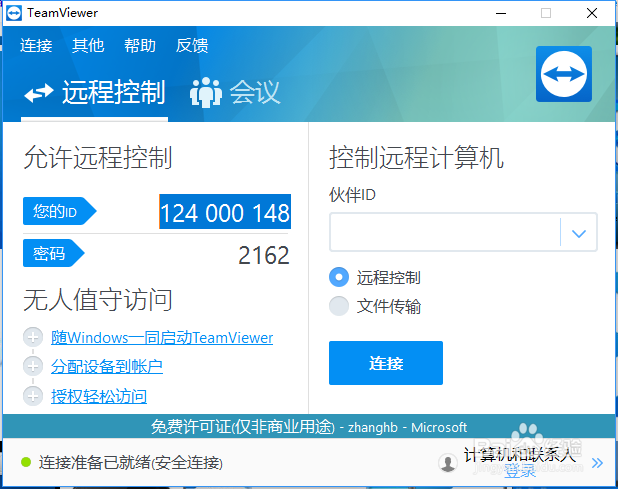The image size is (618, 489).
Task: Switch to the 会议 tab
Action: pyautogui.click(x=235, y=93)
